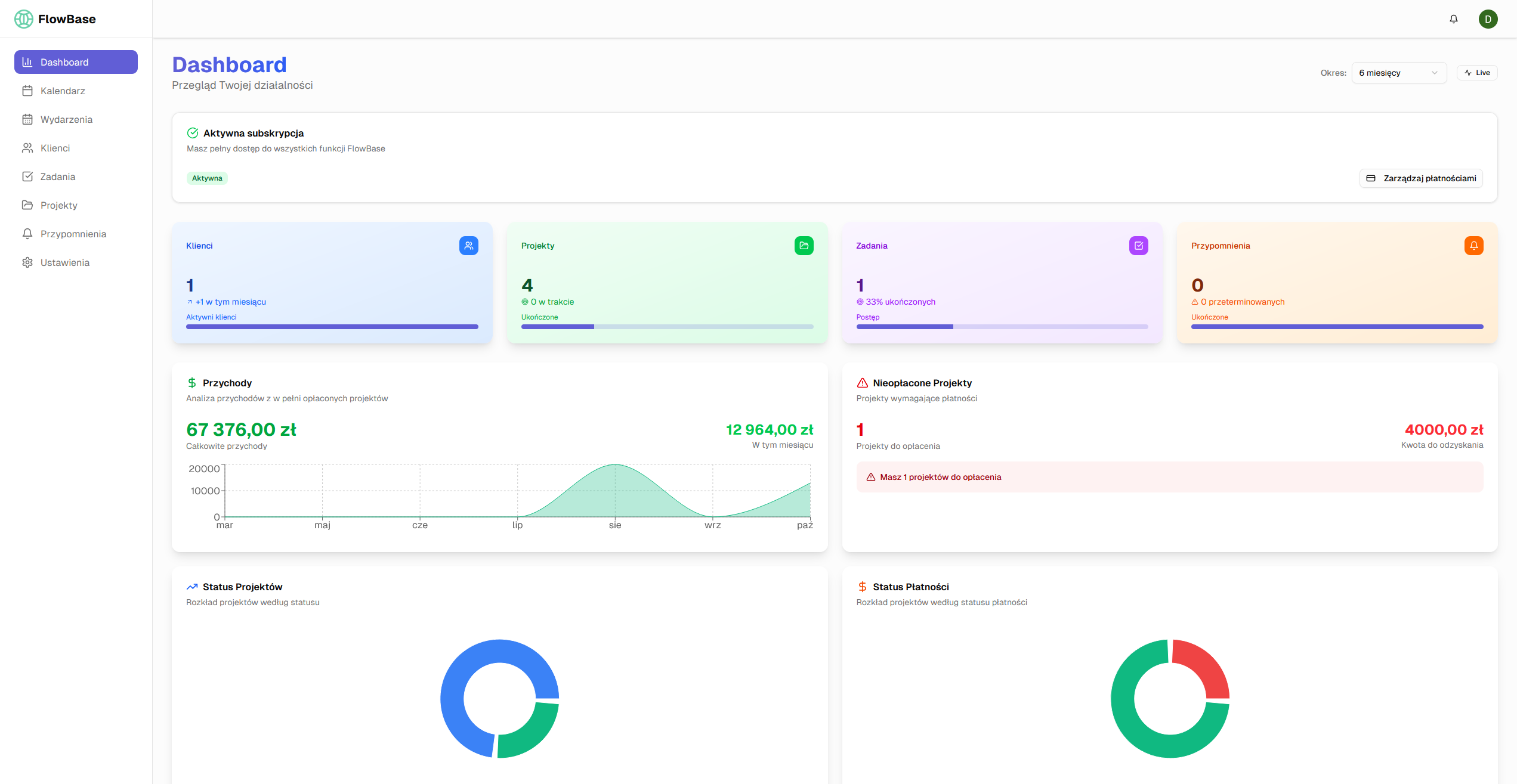Select the Dashboard sidebar icon
This screenshot has height=784, width=1517.
27,61
